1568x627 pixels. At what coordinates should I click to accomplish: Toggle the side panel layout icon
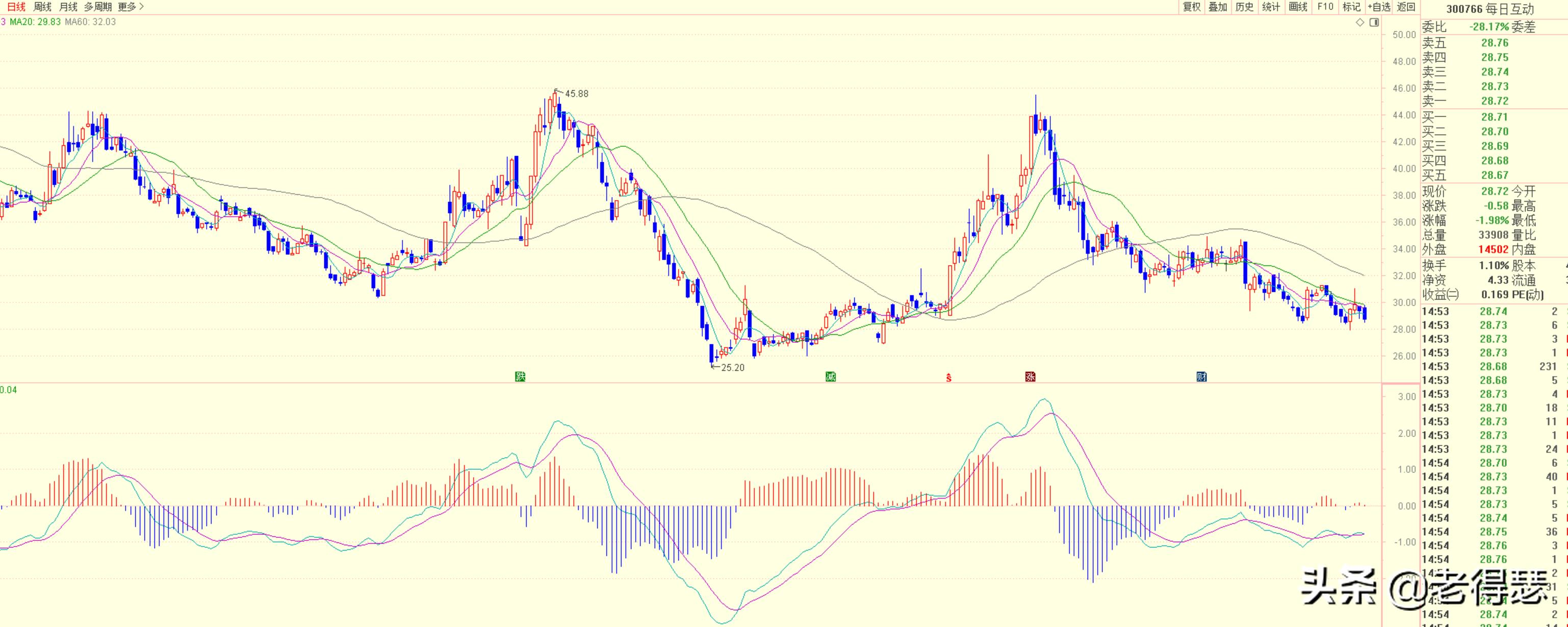1374,22
